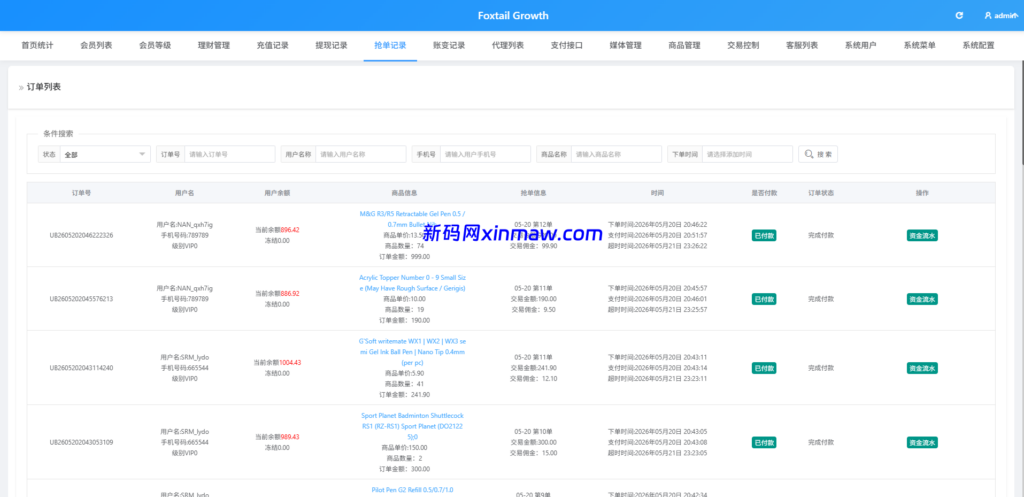
Task: Switch to 会员列表 tab
Action: coord(96,46)
